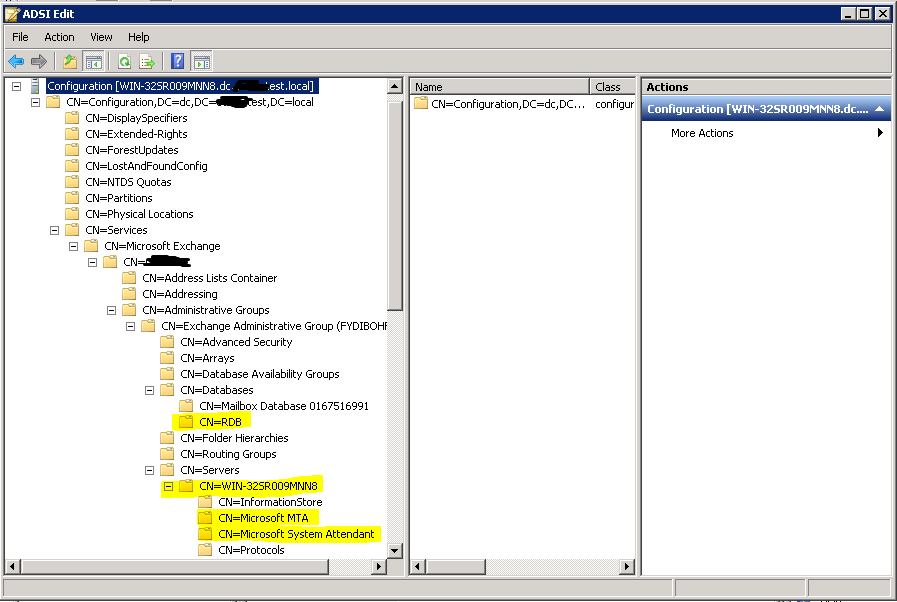Collapse the CN=Administrative Groups node

tap(112, 311)
